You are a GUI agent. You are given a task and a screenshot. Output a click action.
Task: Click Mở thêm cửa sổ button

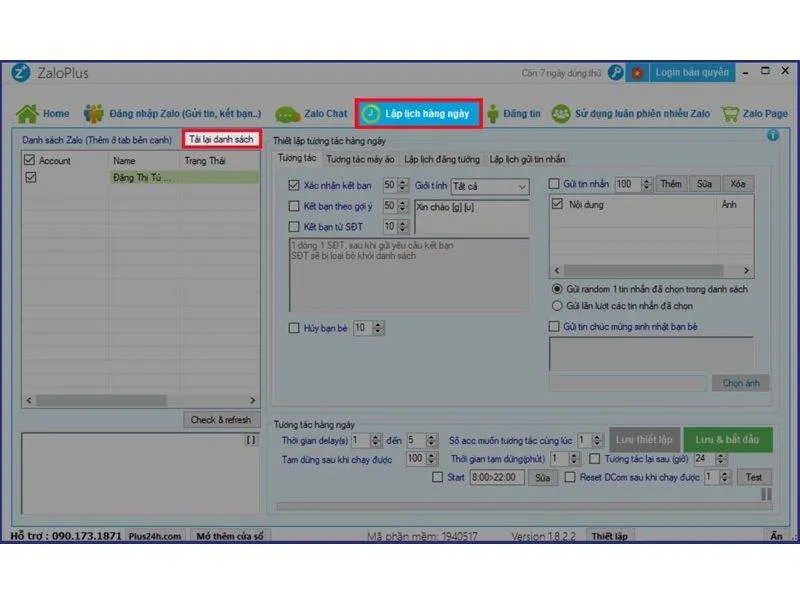[230, 536]
